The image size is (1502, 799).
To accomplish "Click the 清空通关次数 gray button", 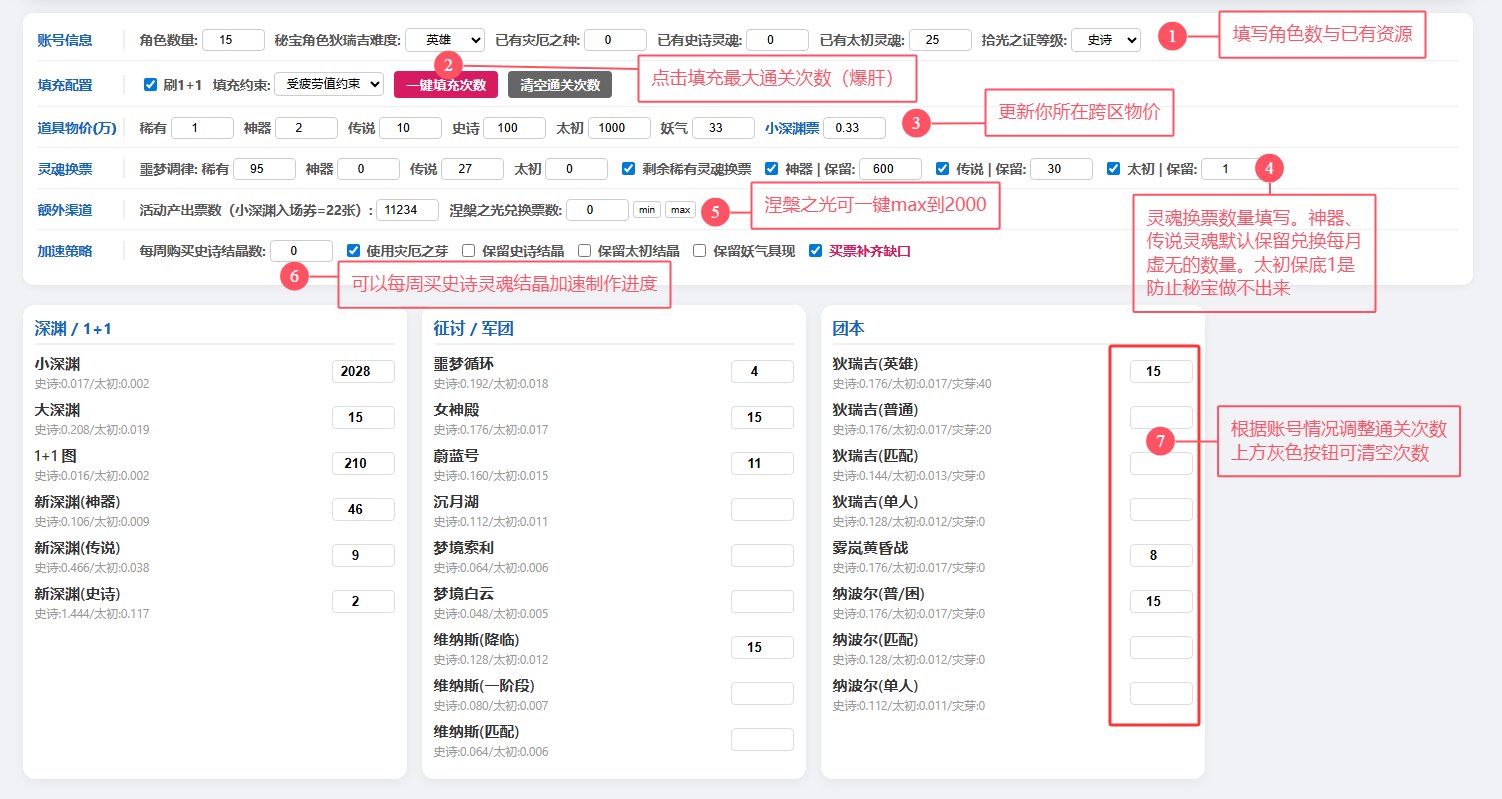I will (x=556, y=84).
